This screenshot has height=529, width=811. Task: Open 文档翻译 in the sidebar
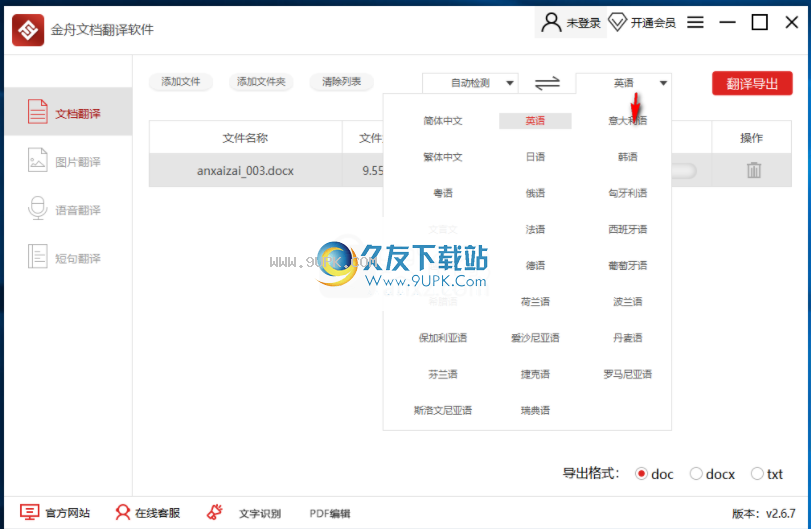[x=68, y=112]
